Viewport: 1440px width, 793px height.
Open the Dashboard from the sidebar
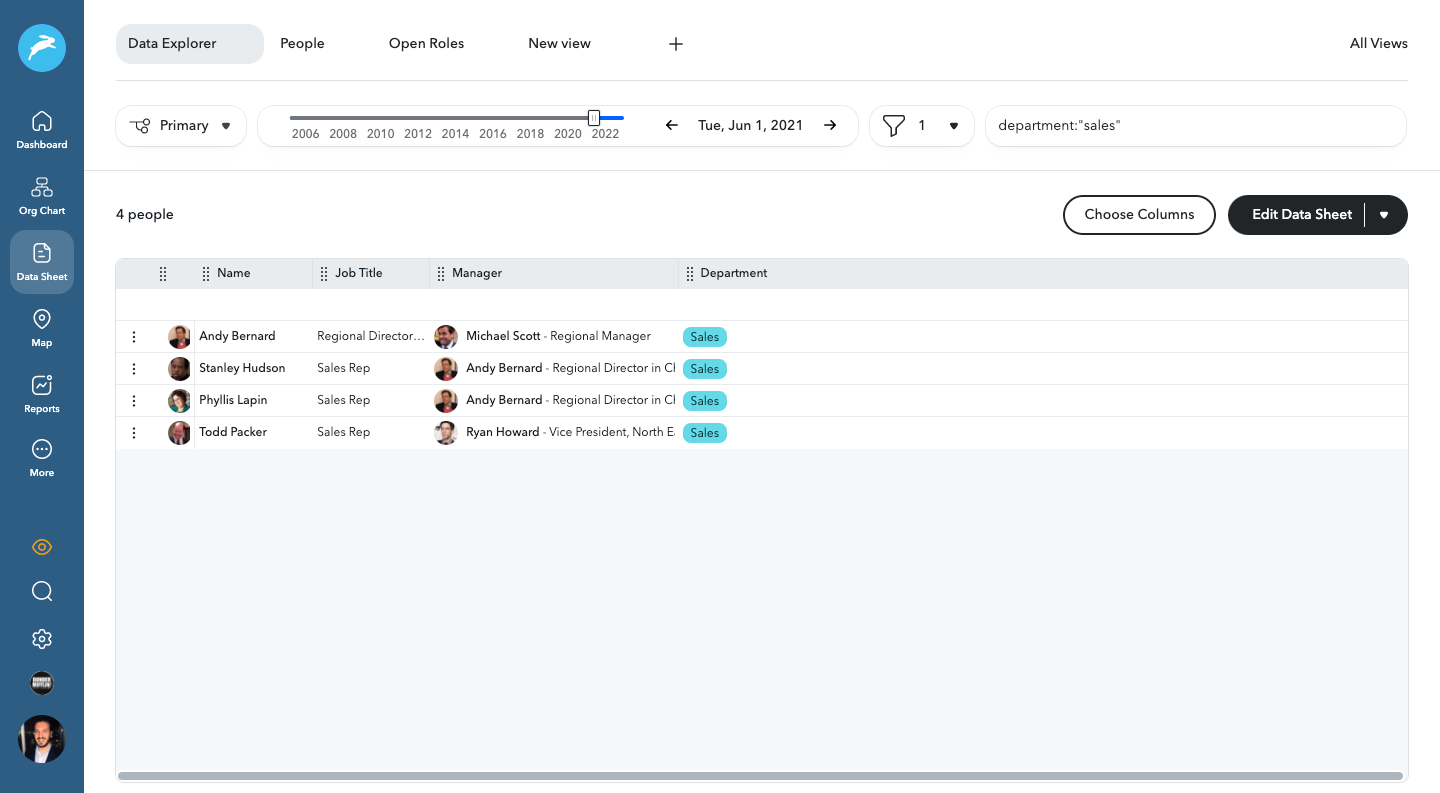click(x=42, y=130)
